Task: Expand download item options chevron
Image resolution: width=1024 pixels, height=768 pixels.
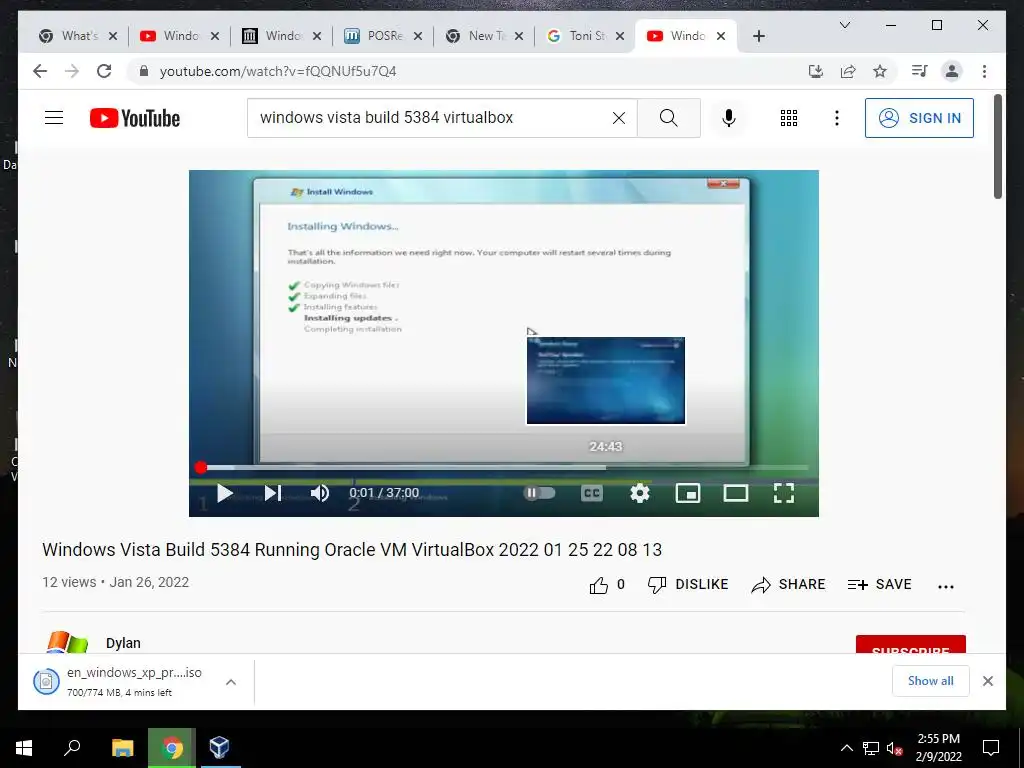Action: pos(231,682)
